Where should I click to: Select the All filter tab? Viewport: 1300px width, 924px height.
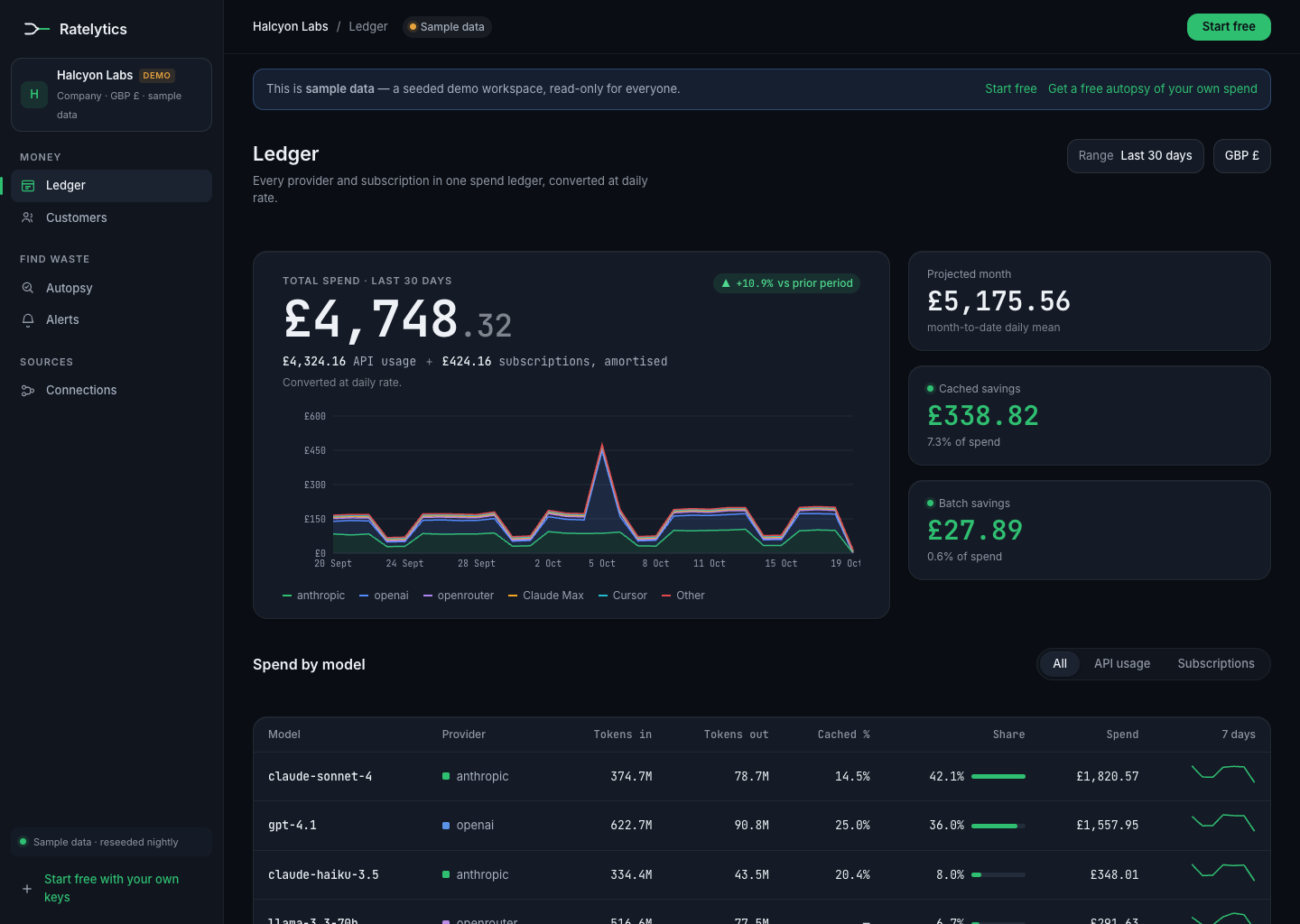[x=1060, y=664]
